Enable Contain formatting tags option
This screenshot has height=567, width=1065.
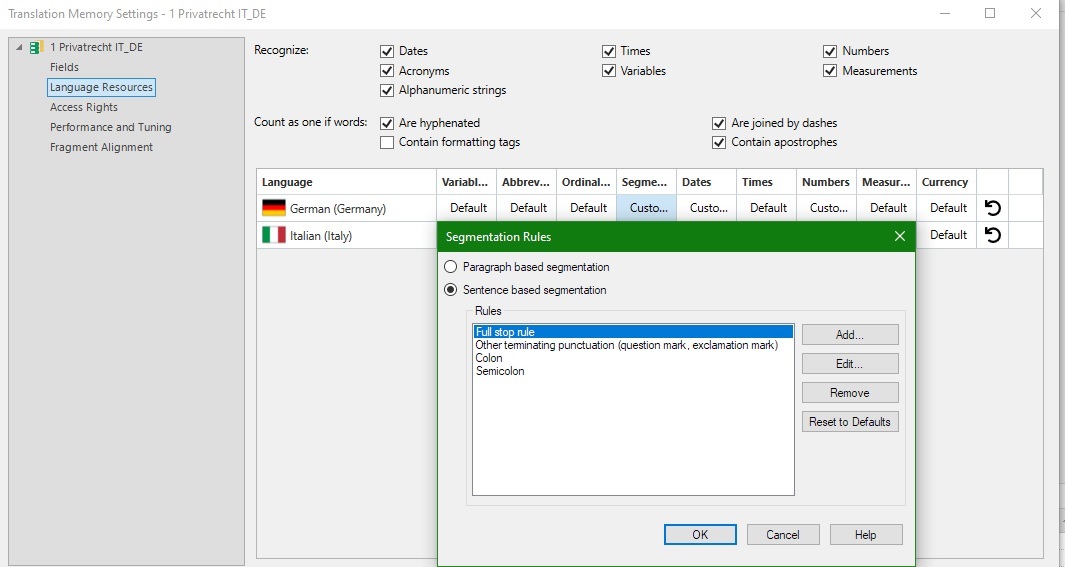[387, 142]
